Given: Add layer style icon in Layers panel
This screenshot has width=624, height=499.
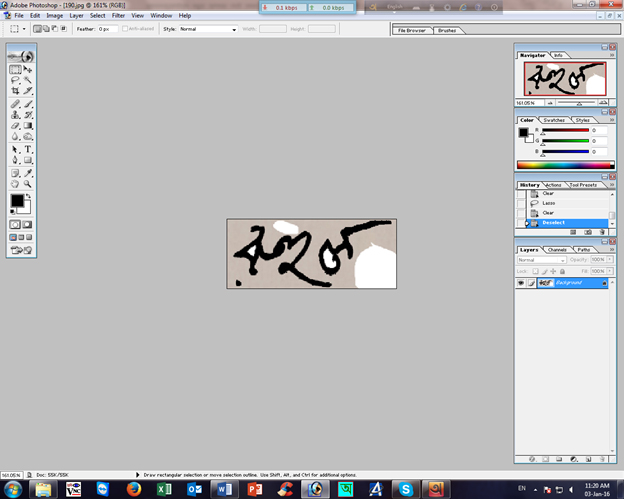Looking at the screenshot, I should [532, 459].
